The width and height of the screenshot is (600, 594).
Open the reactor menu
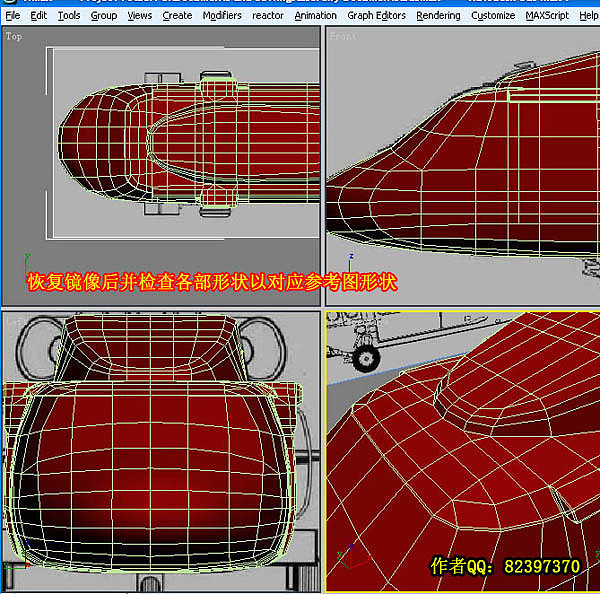click(268, 16)
